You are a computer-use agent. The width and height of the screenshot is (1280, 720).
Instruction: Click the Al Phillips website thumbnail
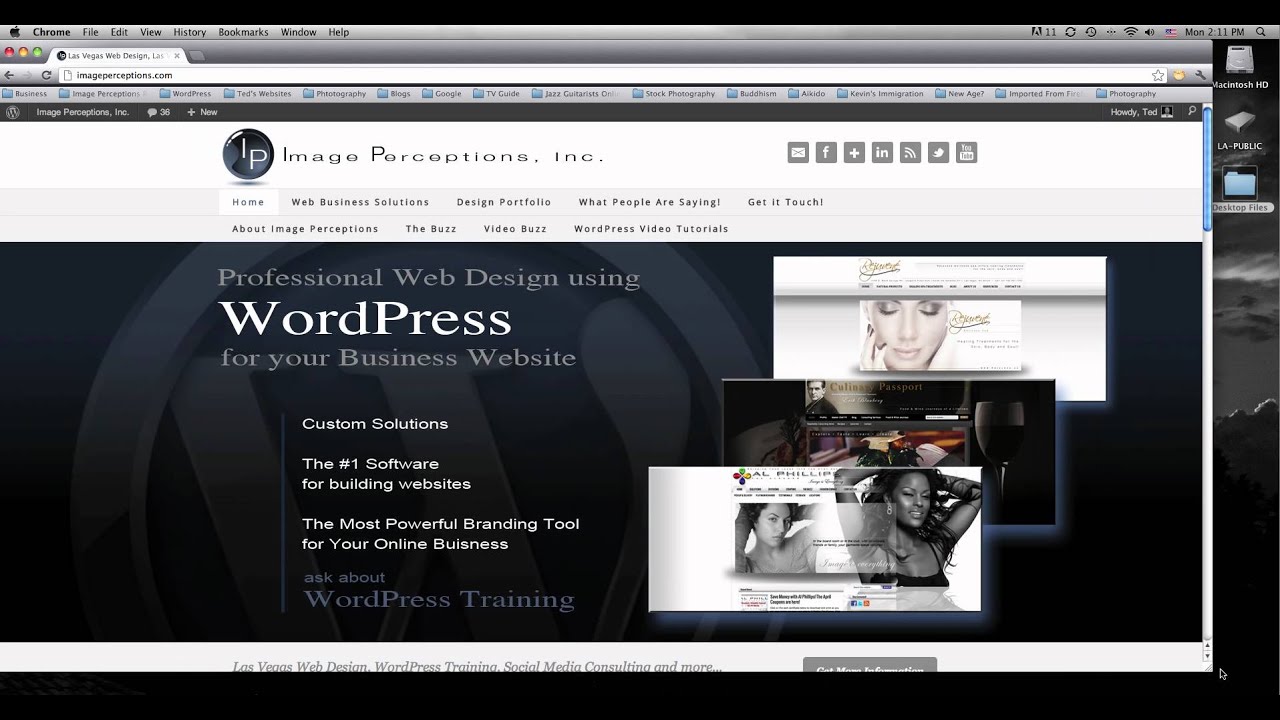[815, 539]
